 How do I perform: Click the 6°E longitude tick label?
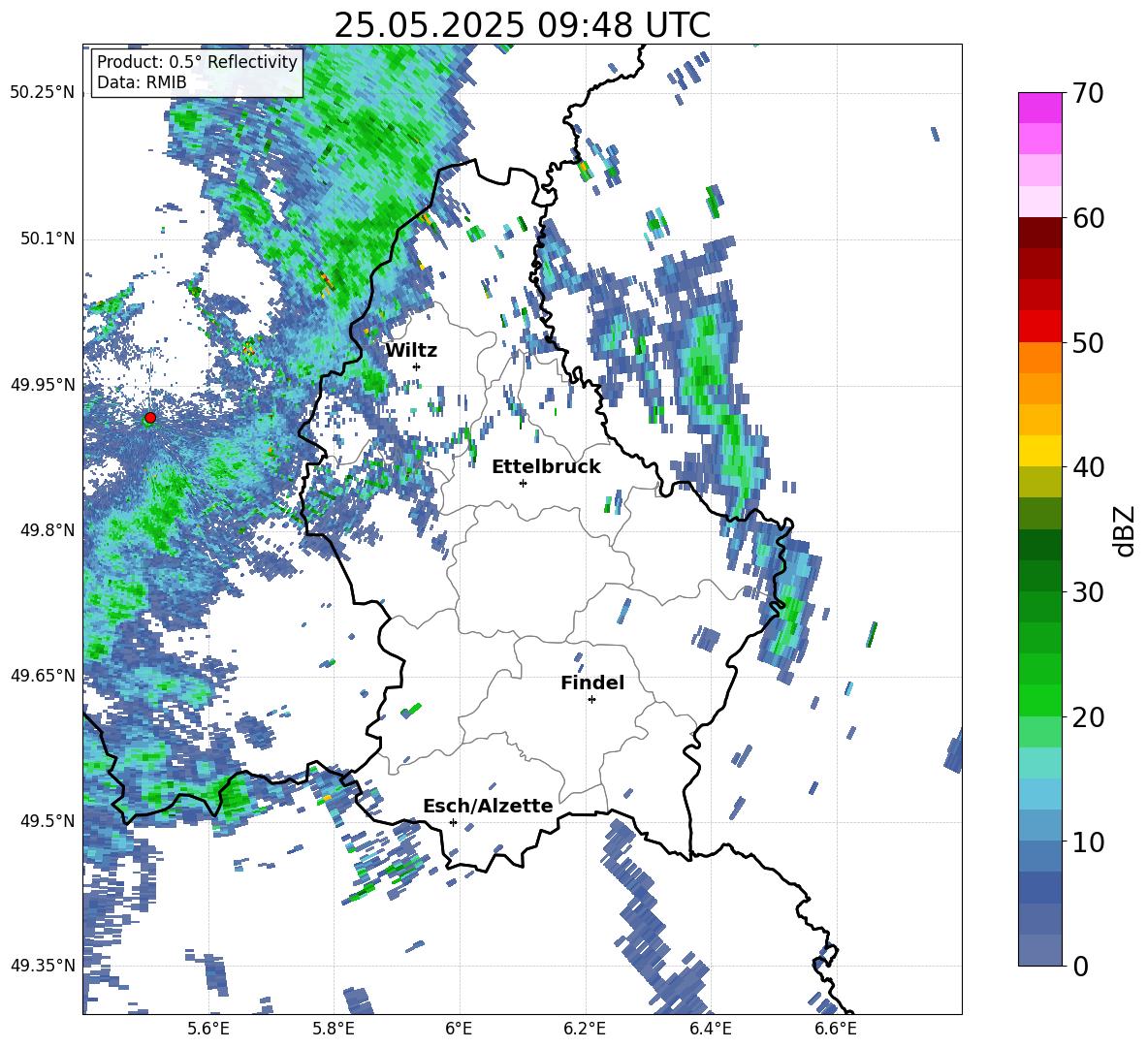click(x=459, y=1029)
